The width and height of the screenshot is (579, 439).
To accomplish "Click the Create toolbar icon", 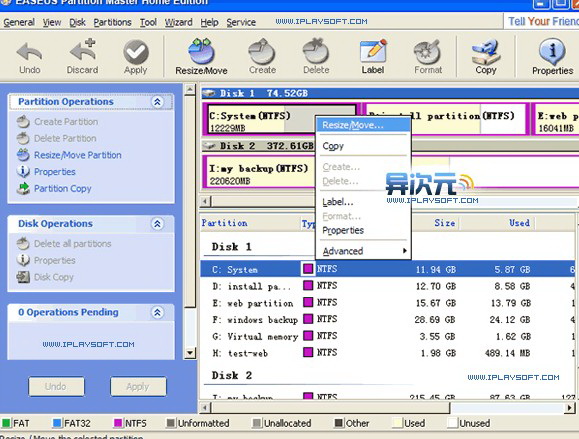I will click(262, 56).
